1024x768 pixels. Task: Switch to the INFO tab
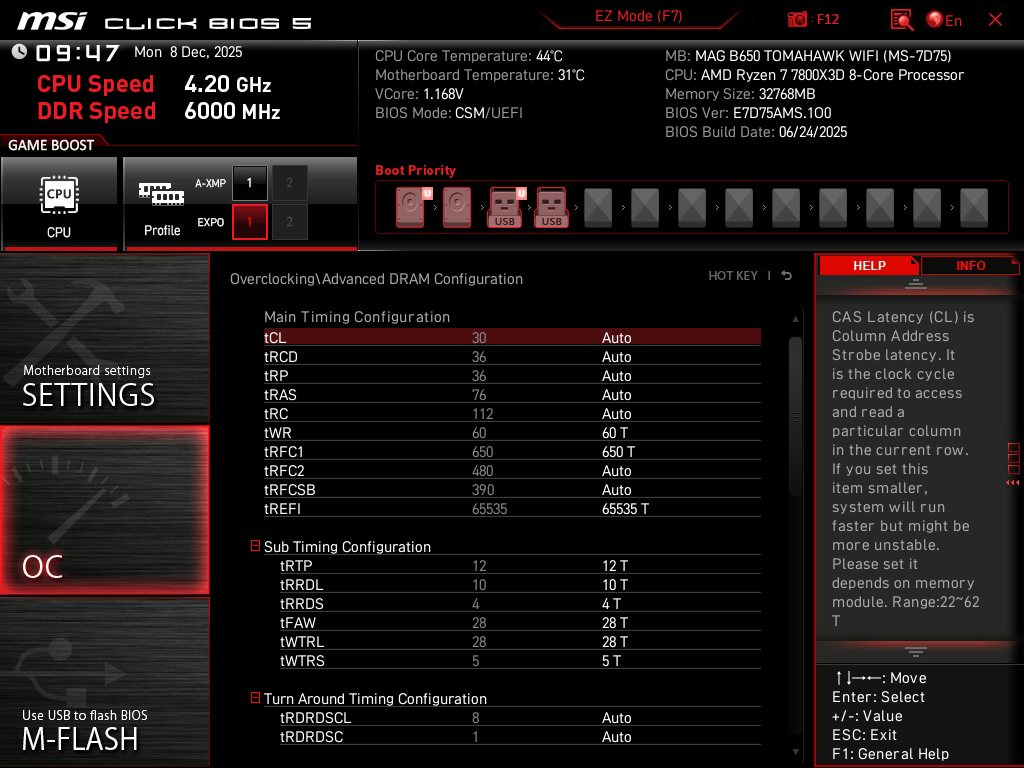[970, 265]
